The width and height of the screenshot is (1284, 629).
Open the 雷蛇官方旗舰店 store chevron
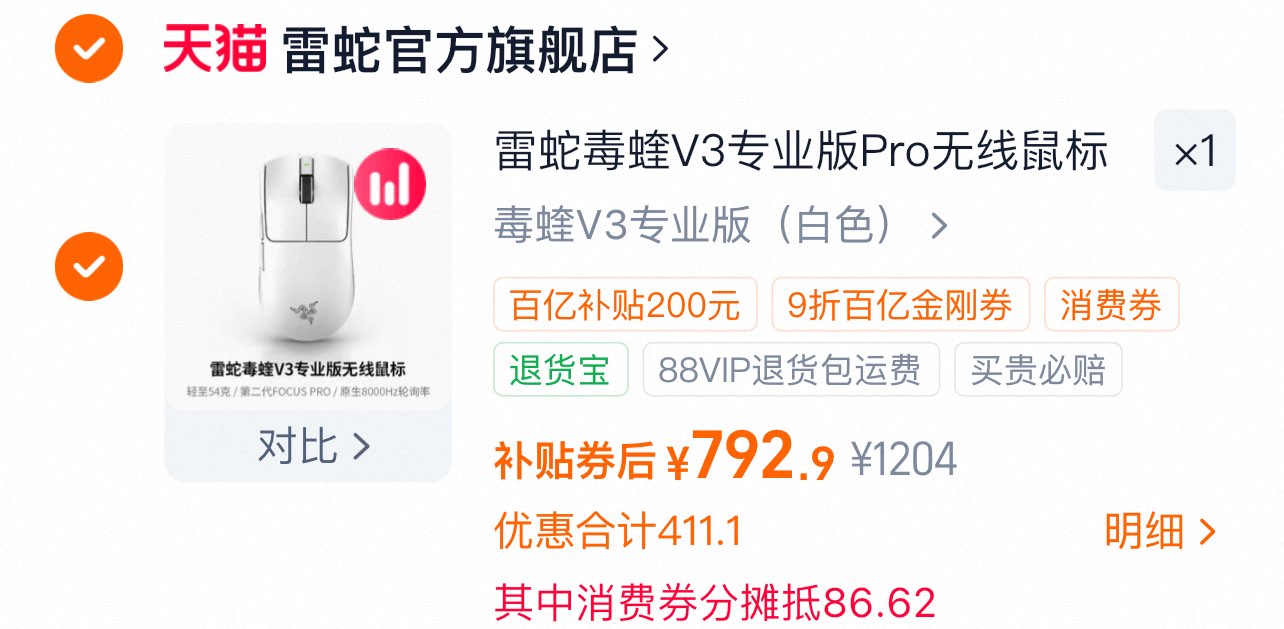[659, 48]
